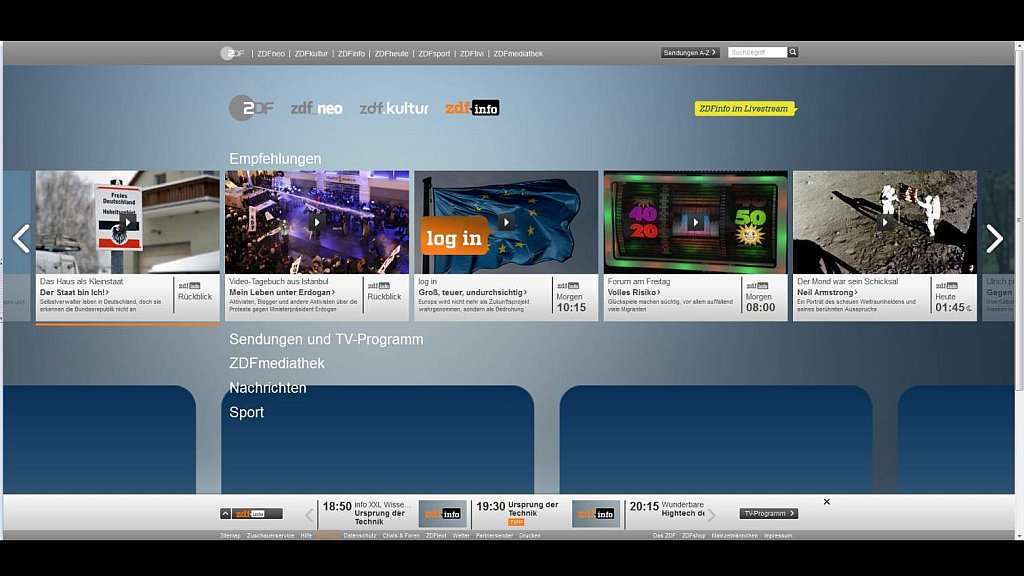
Task: Expand 'Sendungen und TV-Programm' section
Action: click(326, 339)
